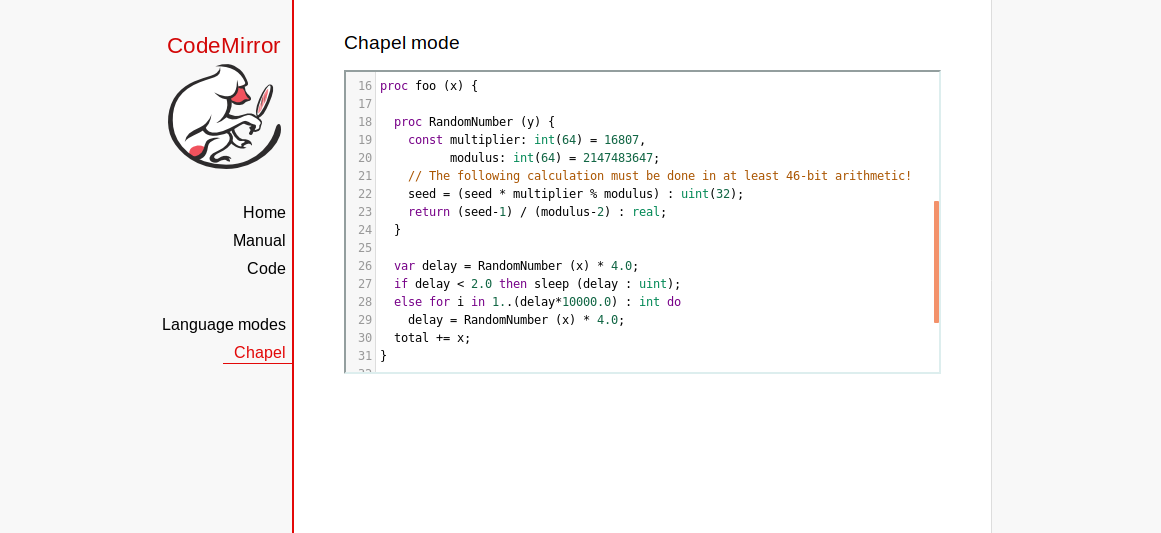Click the CodeMirror title link
Image resolution: width=1161 pixels, height=533 pixels.
(x=223, y=46)
